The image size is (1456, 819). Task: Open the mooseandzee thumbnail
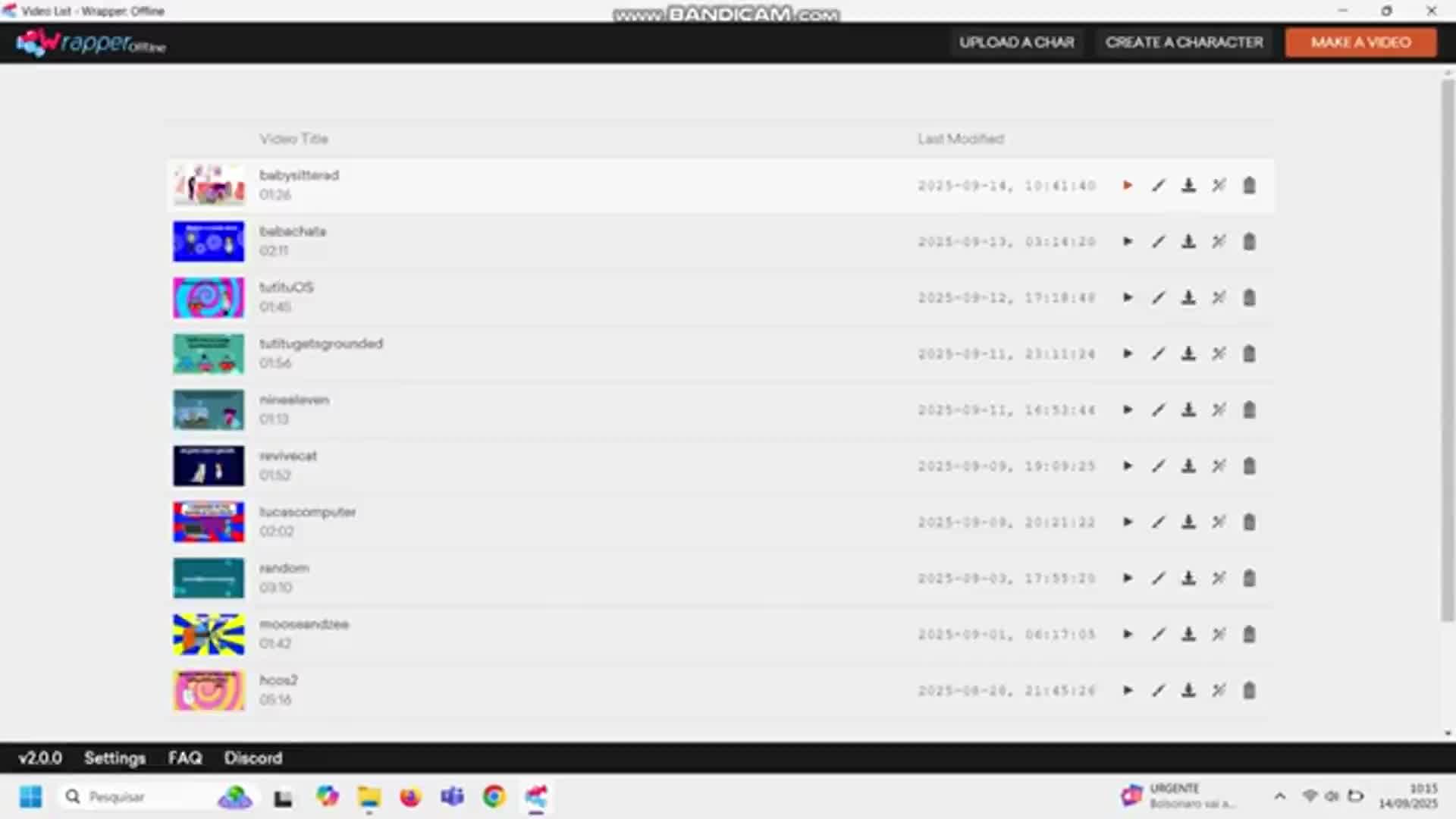pos(209,634)
